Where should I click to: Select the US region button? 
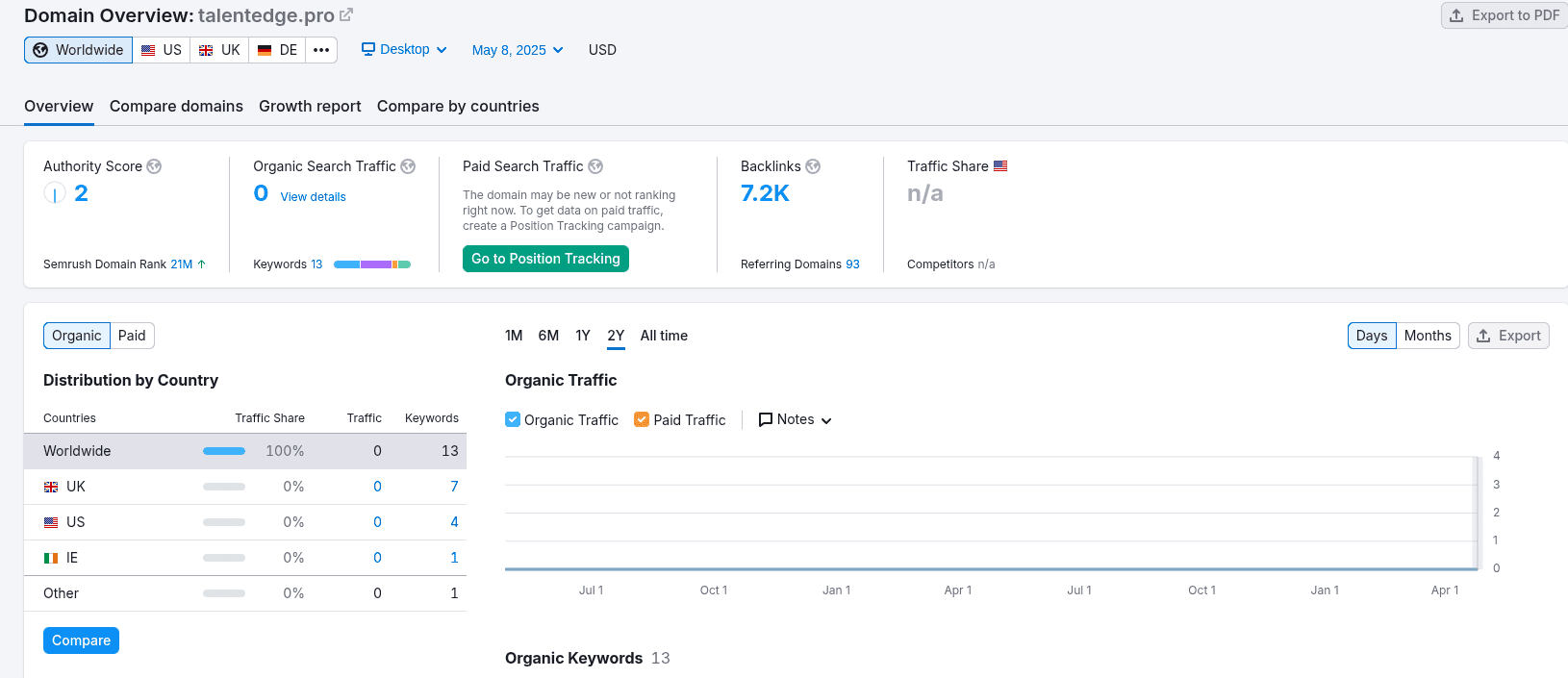(162, 50)
